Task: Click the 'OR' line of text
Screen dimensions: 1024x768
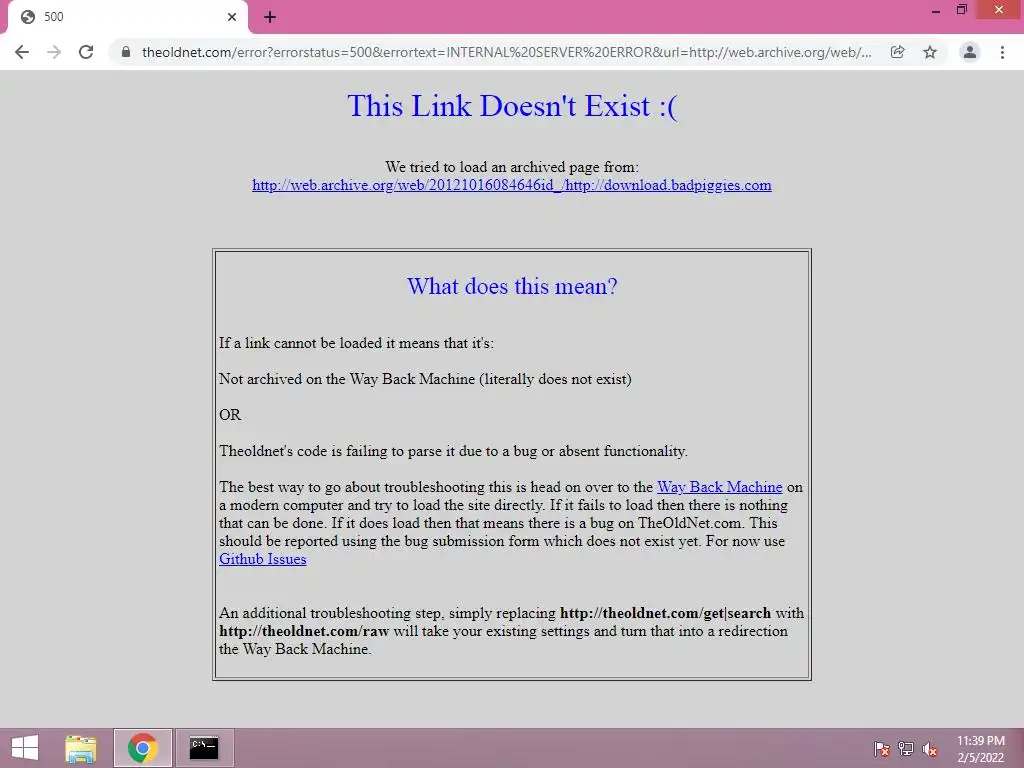Action: click(230, 415)
